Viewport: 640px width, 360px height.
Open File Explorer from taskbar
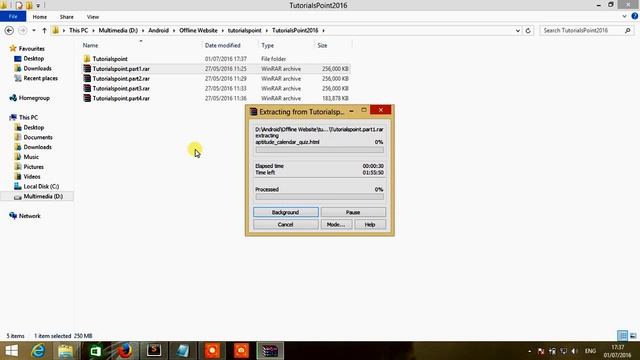click(x=65, y=351)
